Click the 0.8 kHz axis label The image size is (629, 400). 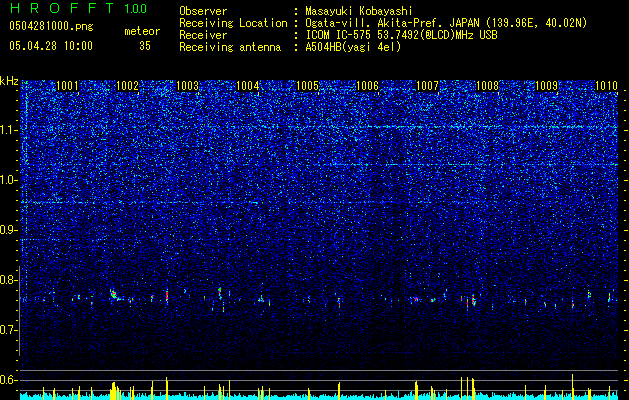pyautogui.click(x=9, y=280)
